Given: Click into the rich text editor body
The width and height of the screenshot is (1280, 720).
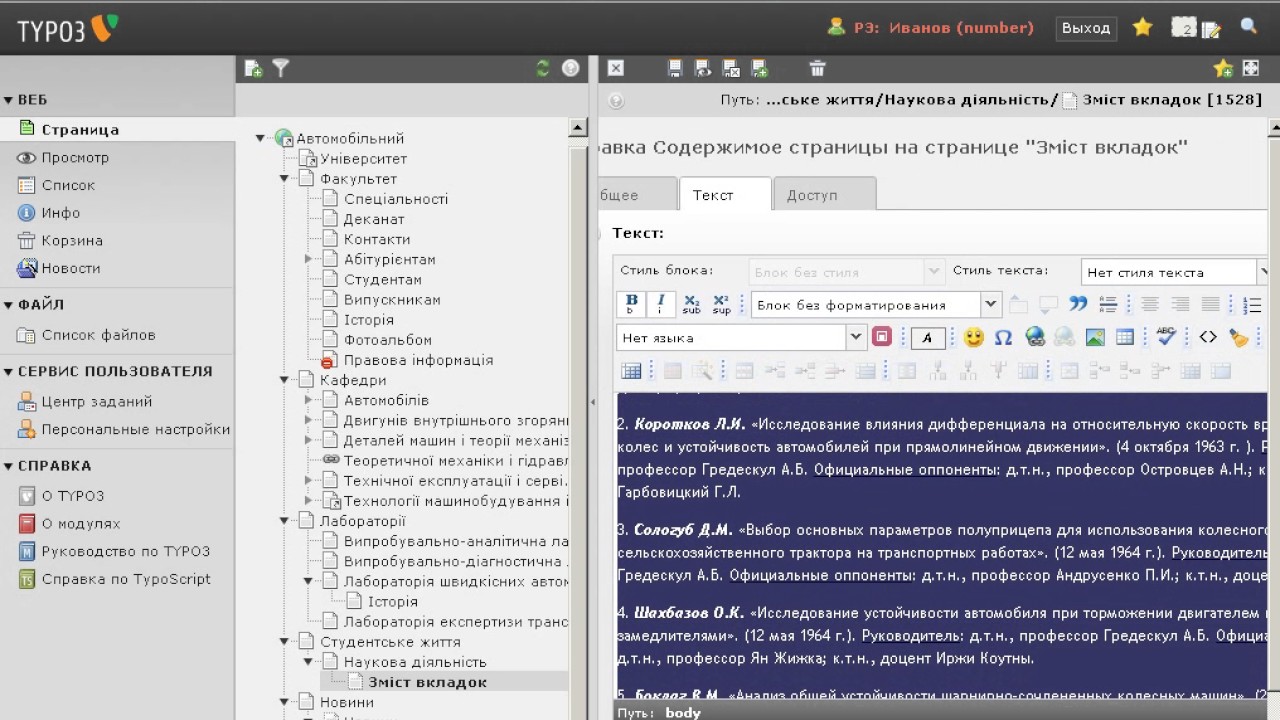Looking at the screenshot, I should tap(940, 545).
